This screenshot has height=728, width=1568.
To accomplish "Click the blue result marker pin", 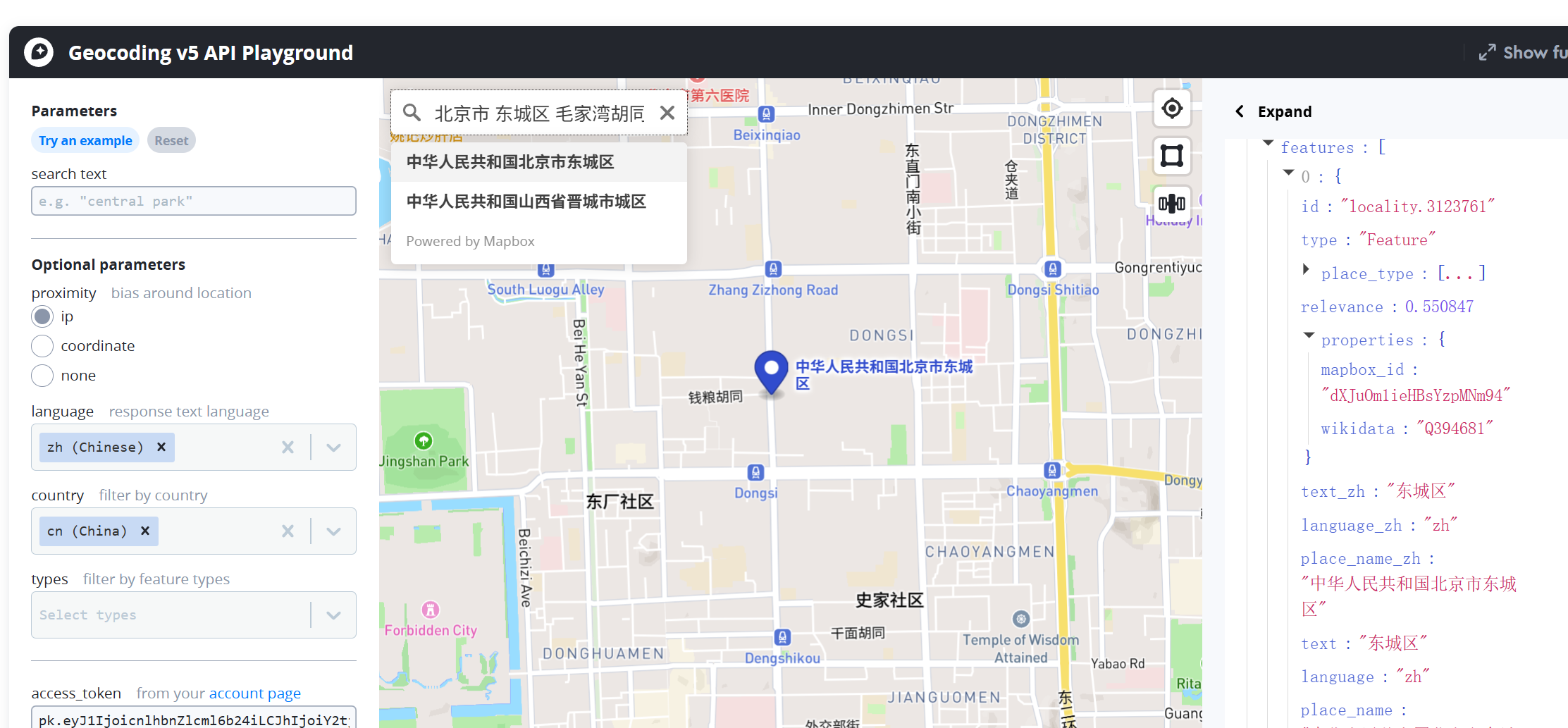I will click(x=772, y=373).
